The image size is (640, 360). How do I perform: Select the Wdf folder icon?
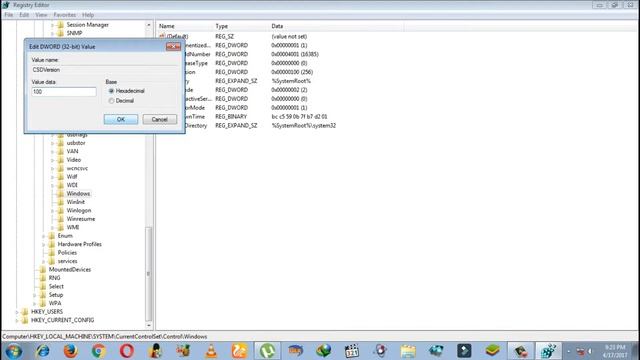(61, 177)
